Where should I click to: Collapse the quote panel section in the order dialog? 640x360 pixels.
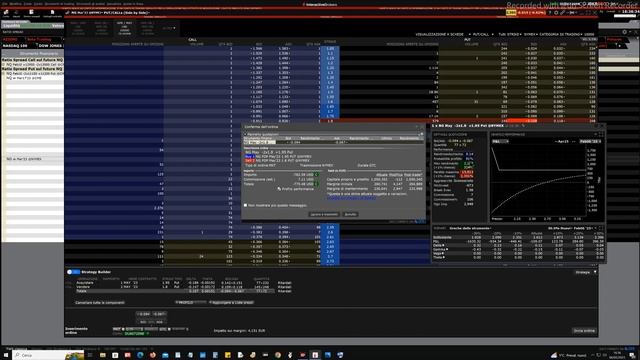click(x=246, y=134)
